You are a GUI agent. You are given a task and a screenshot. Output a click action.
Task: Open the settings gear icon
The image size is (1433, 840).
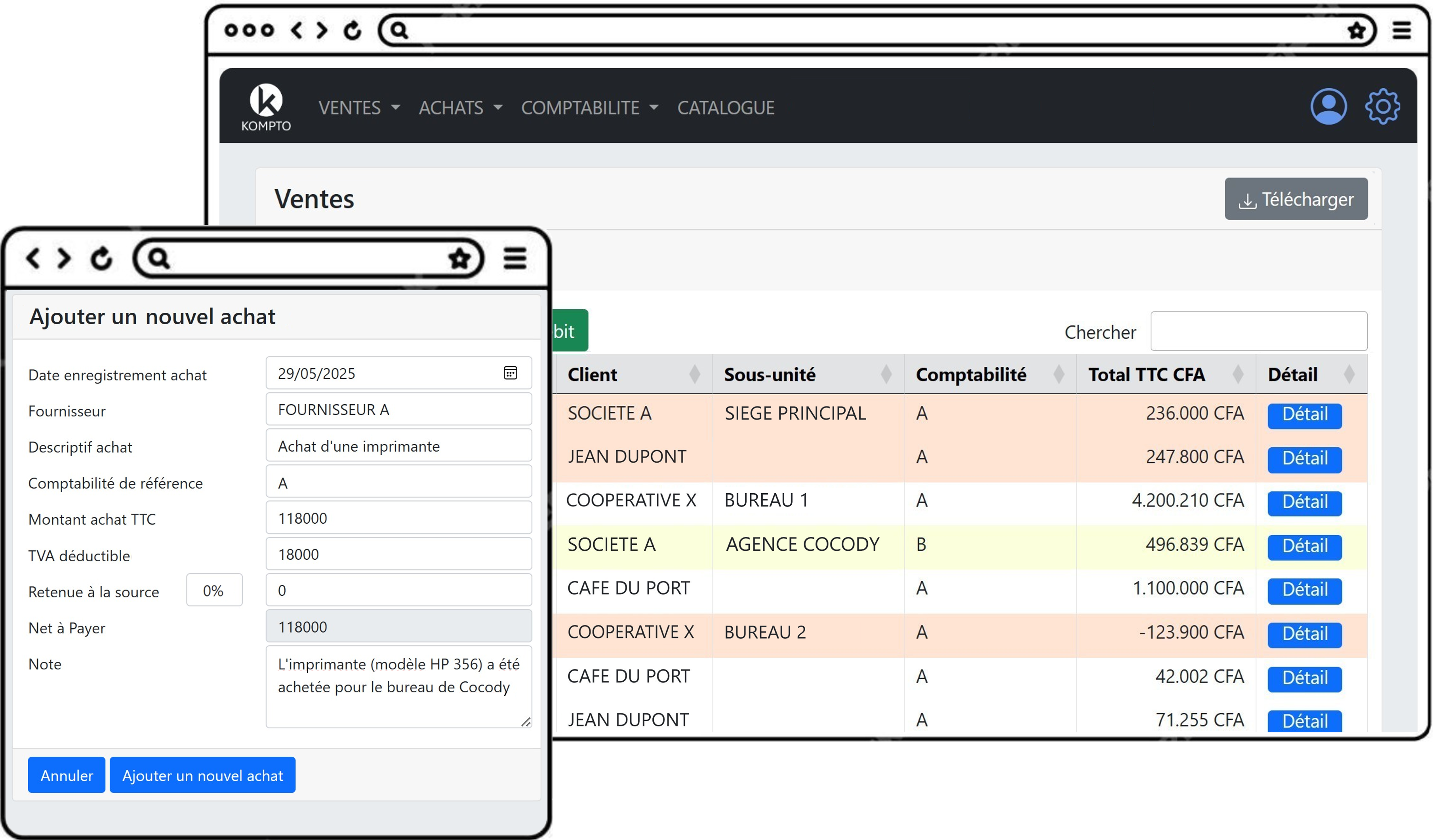pos(1382,106)
